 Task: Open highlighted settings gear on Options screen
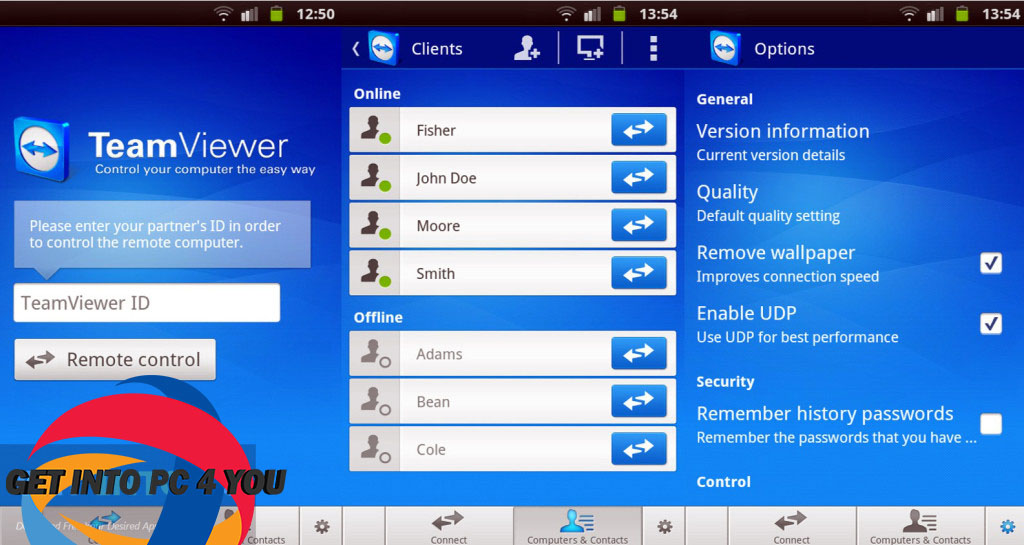1006,526
